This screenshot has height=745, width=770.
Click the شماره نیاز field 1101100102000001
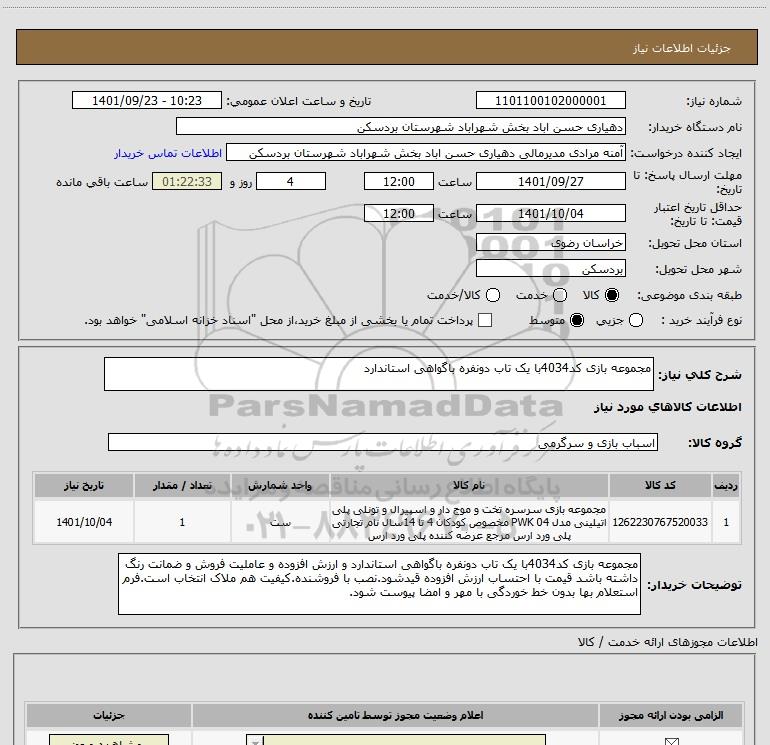coord(550,100)
